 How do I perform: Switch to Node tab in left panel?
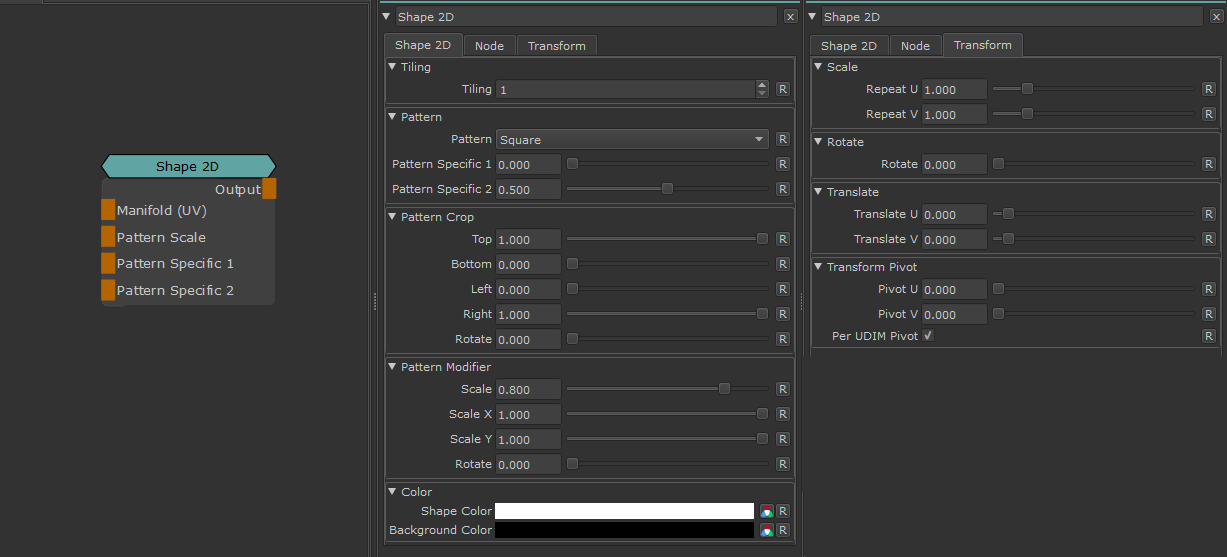(x=489, y=46)
